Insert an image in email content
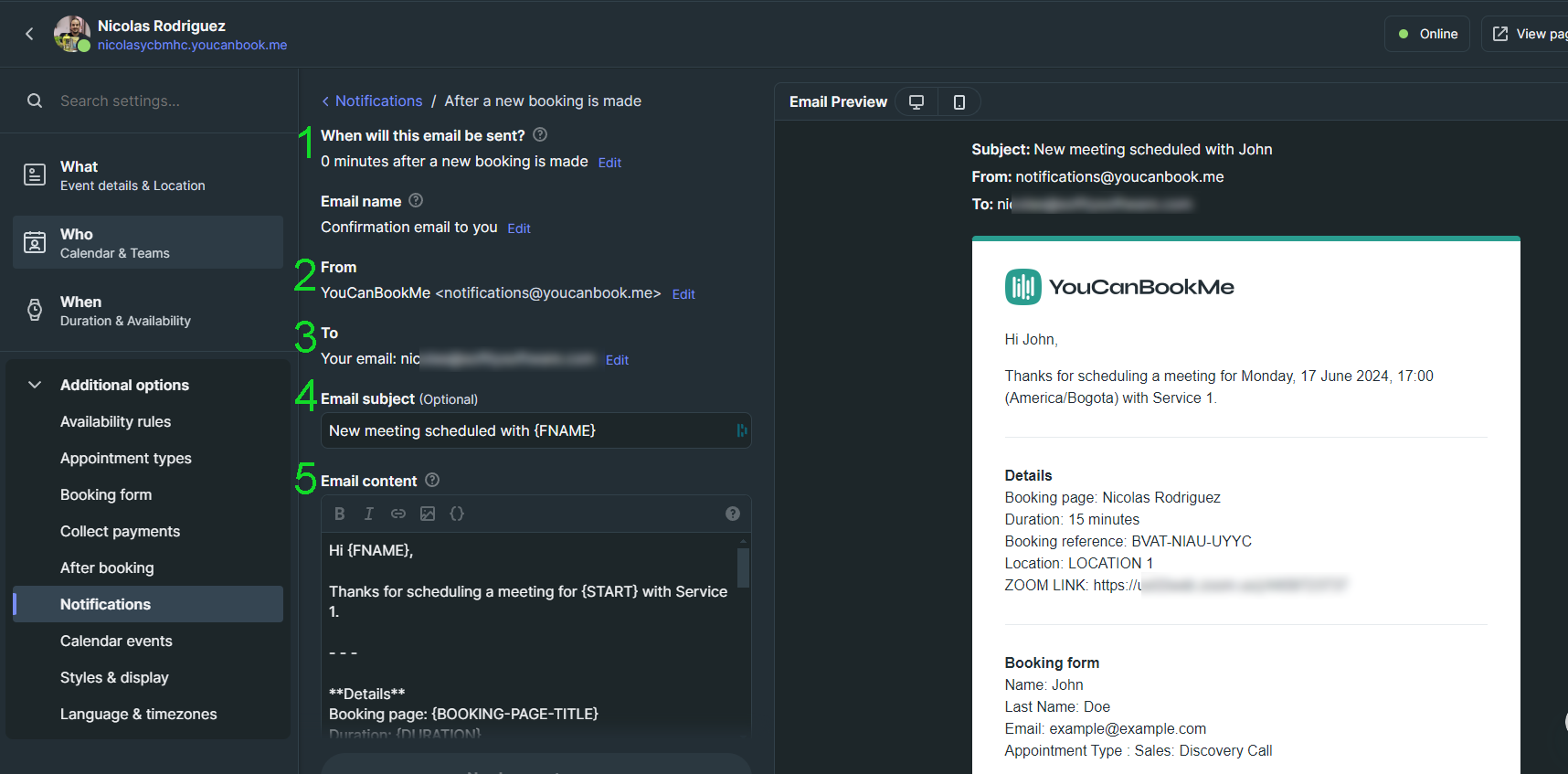1568x774 pixels. (x=428, y=514)
